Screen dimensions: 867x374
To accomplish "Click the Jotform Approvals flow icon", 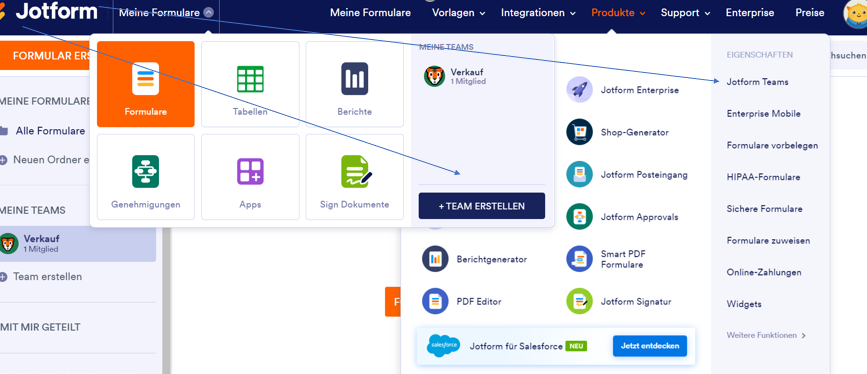I will (x=579, y=217).
